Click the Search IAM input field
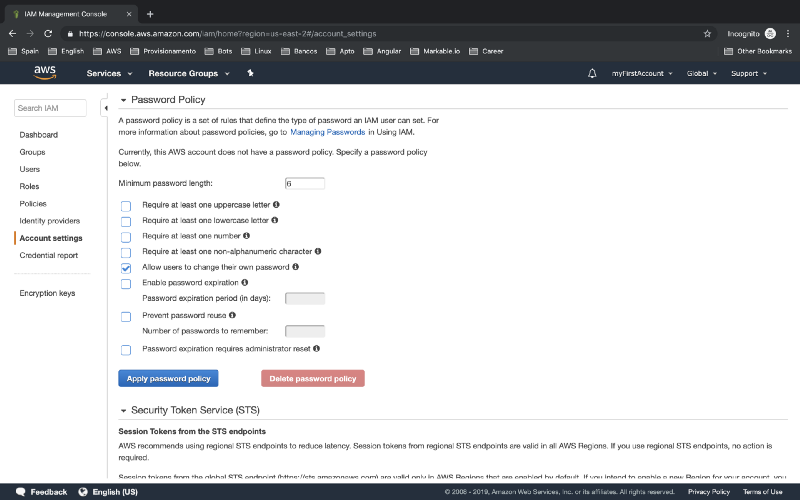Image resolution: width=800 pixels, height=500 pixels. pos(50,108)
